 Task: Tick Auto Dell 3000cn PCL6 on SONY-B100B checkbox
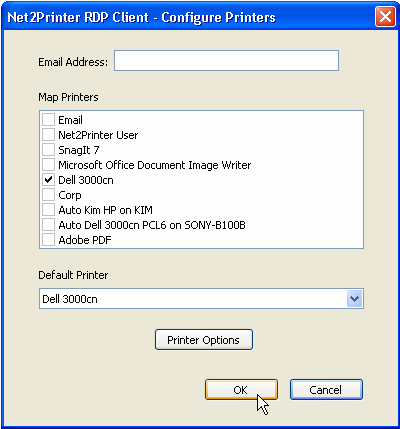click(x=48, y=225)
